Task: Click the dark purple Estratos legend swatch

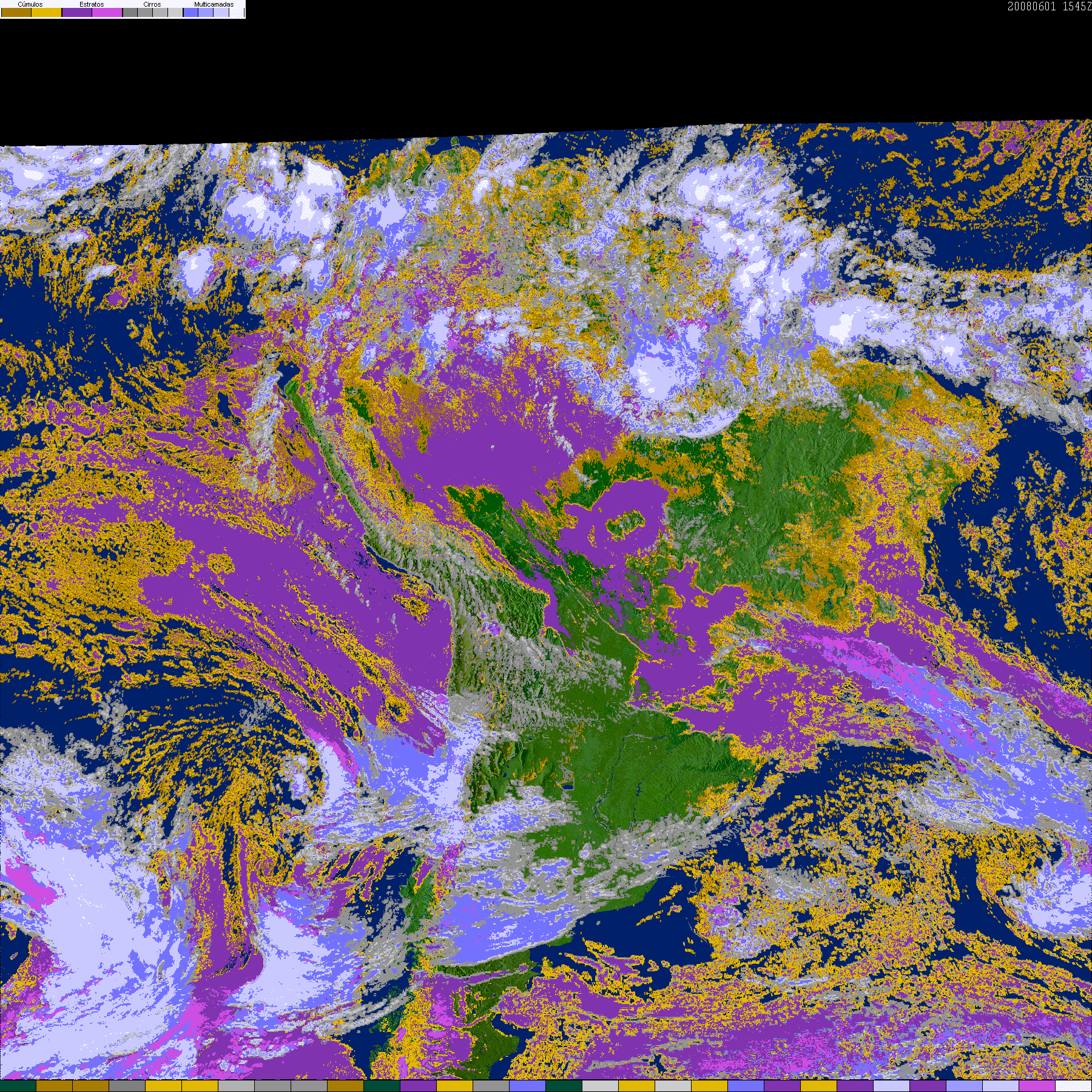Action: (77, 12)
